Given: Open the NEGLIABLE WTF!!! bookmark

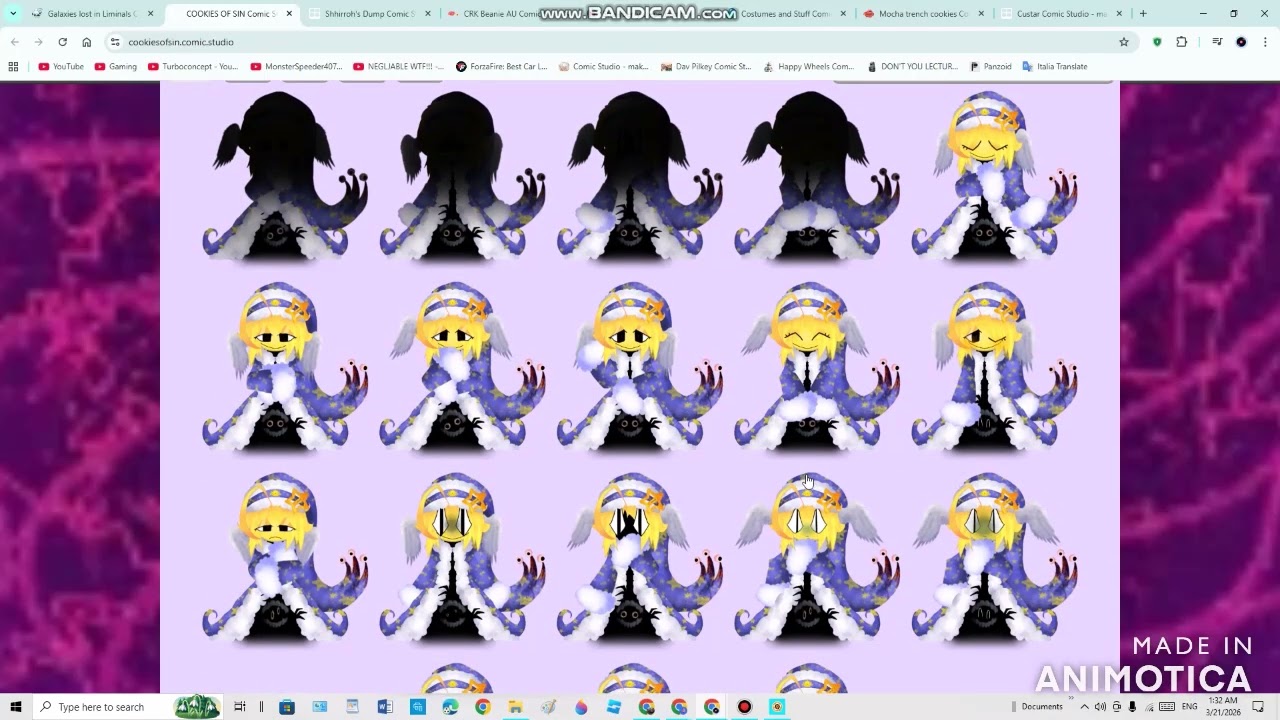Looking at the screenshot, I should (399, 66).
